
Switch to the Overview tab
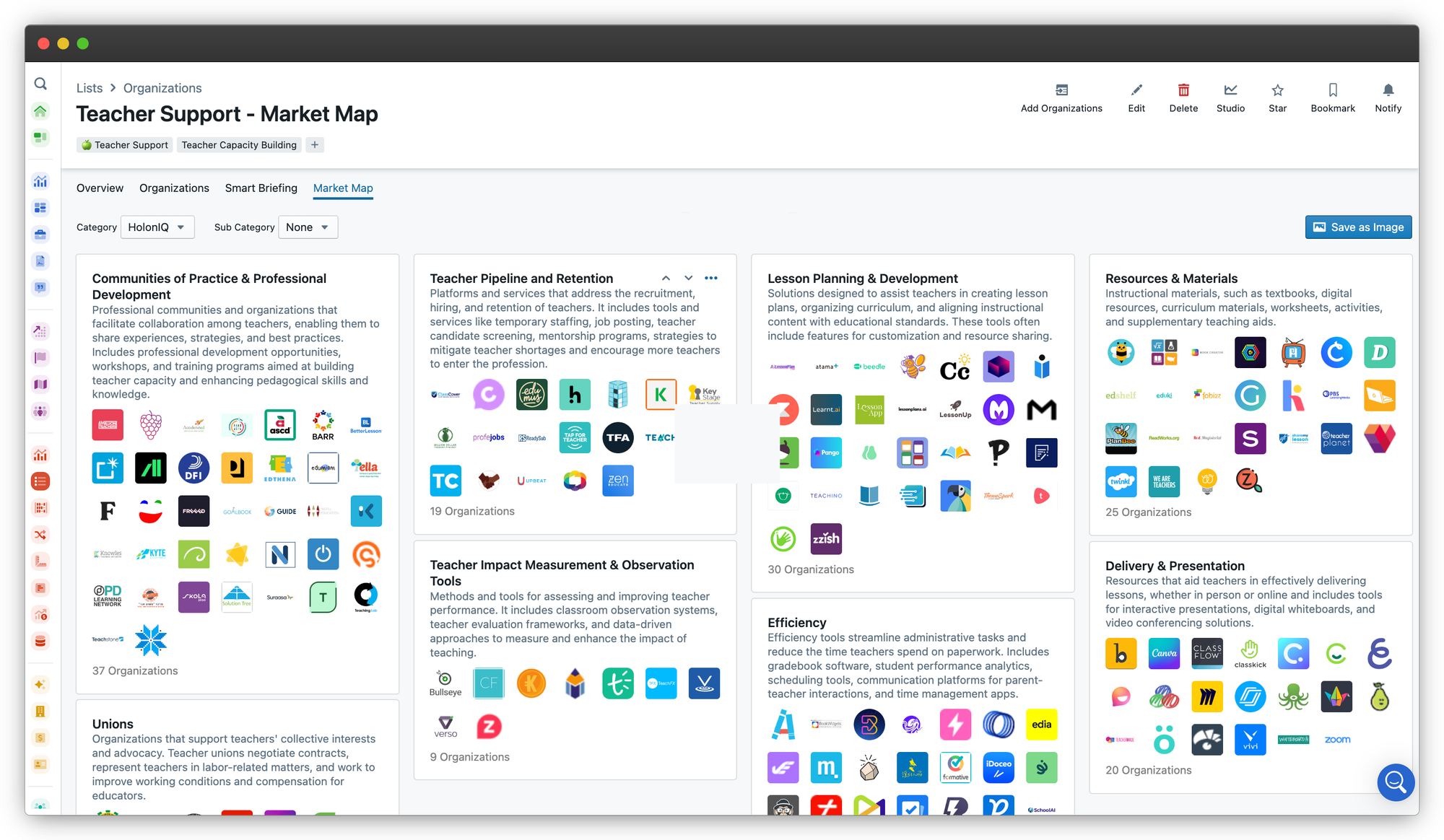[100, 188]
